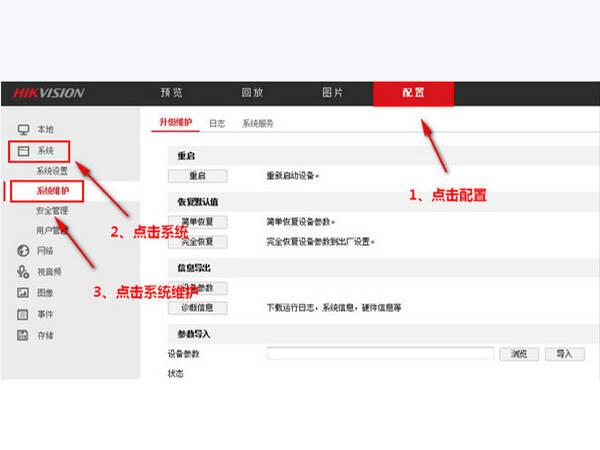Click the 网络 globe icon
Viewport: 600px width, 450px height.
(23, 251)
